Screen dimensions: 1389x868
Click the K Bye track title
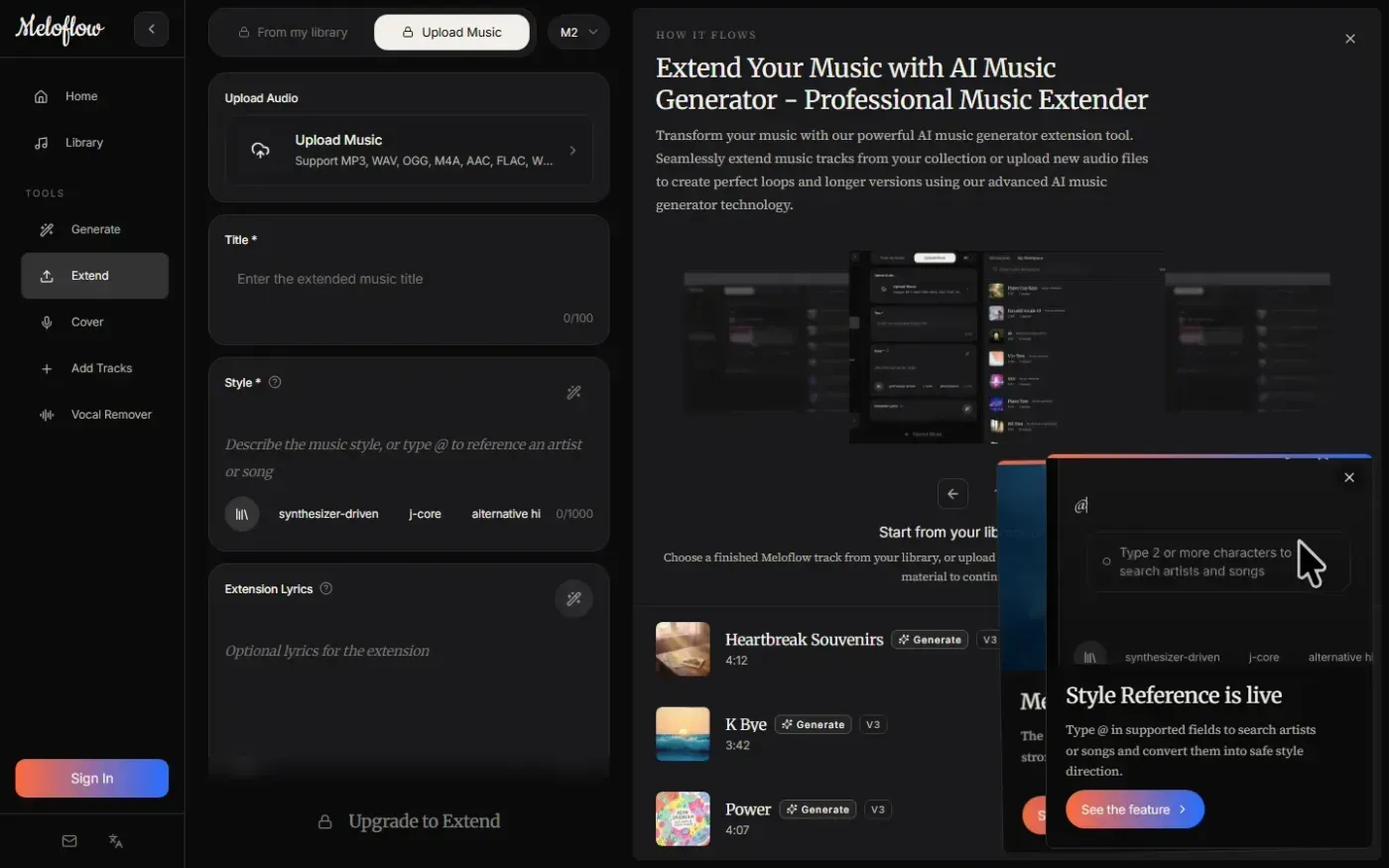[746, 724]
